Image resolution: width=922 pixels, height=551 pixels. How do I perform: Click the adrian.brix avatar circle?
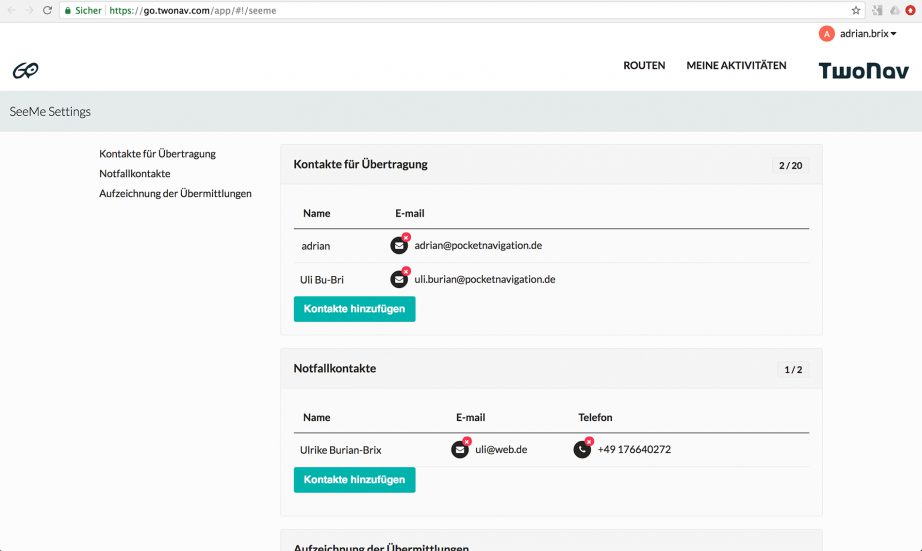[826, 34]
